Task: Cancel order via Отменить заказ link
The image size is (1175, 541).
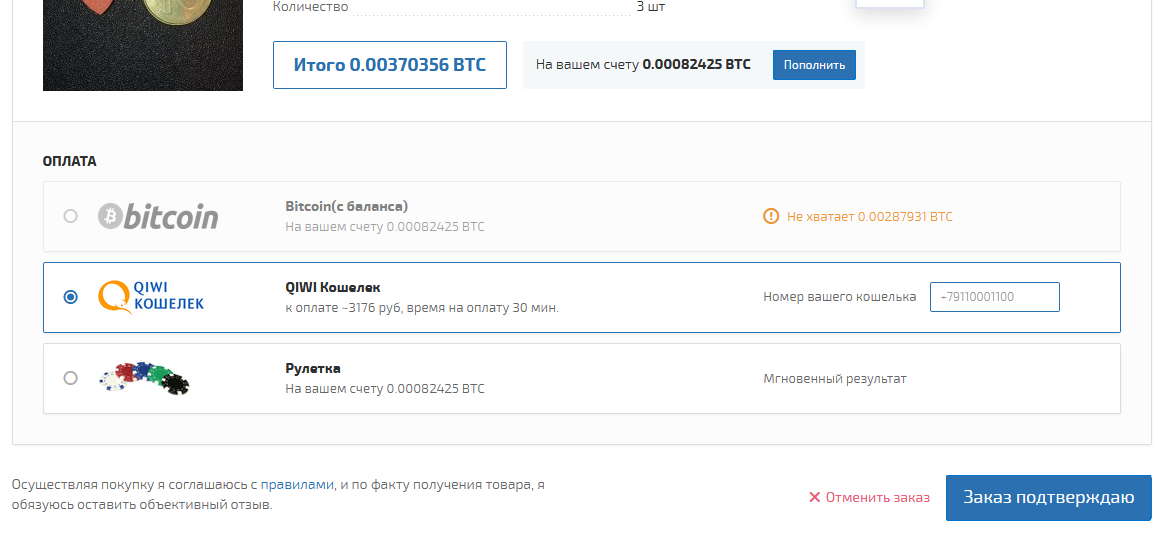Action: 869,498
